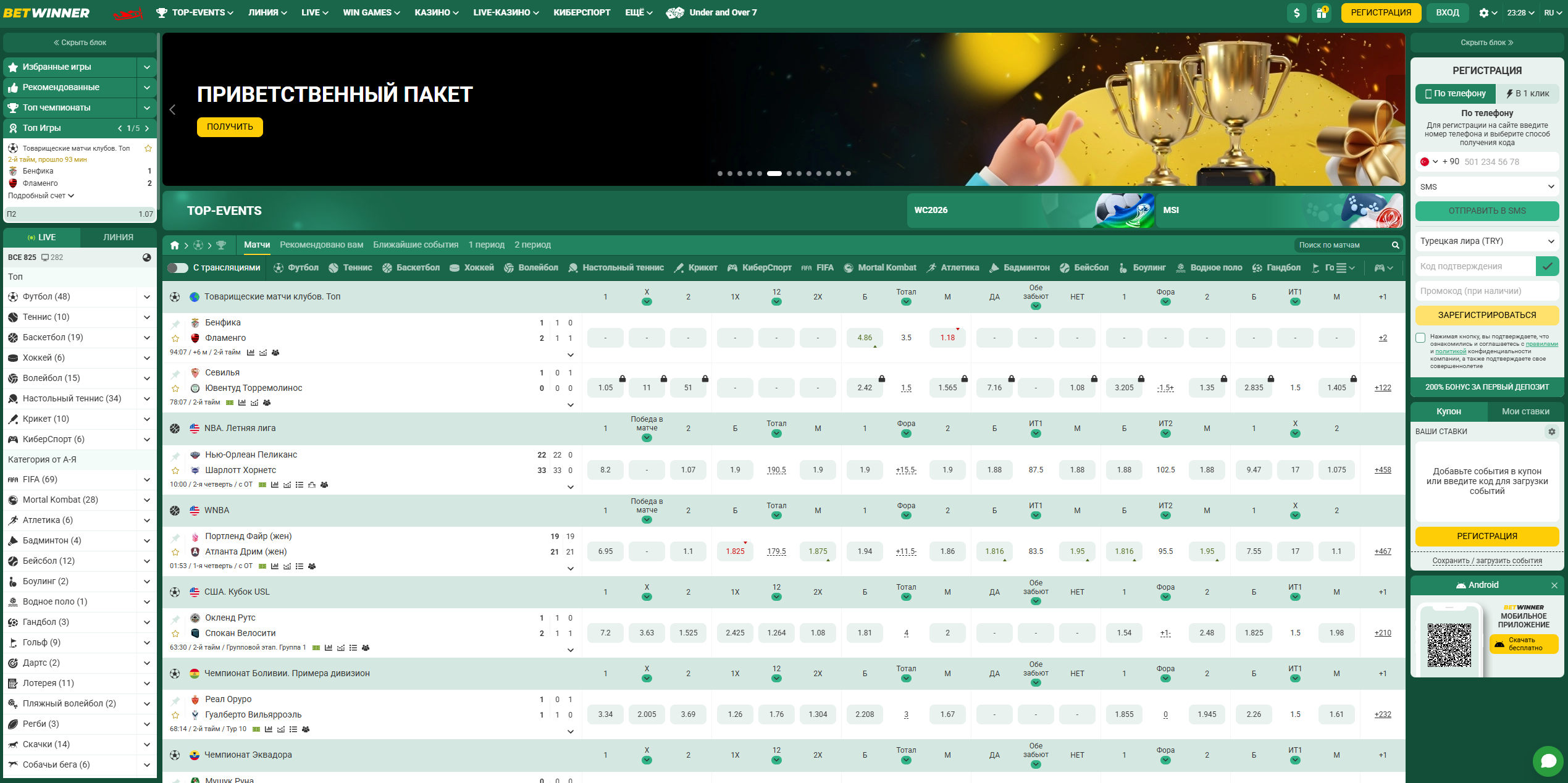Switch to 1 период tab
Image resolution: width=1568 pixels, height=783 pixels.
tap(486, 245)
